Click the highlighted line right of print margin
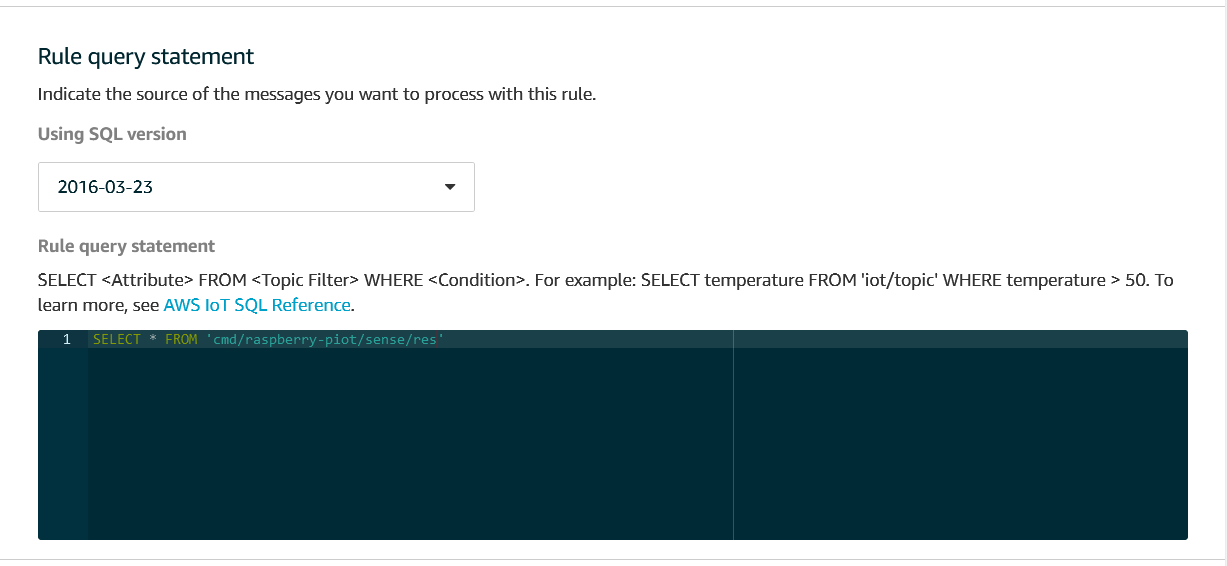 [x=961, y=339]
